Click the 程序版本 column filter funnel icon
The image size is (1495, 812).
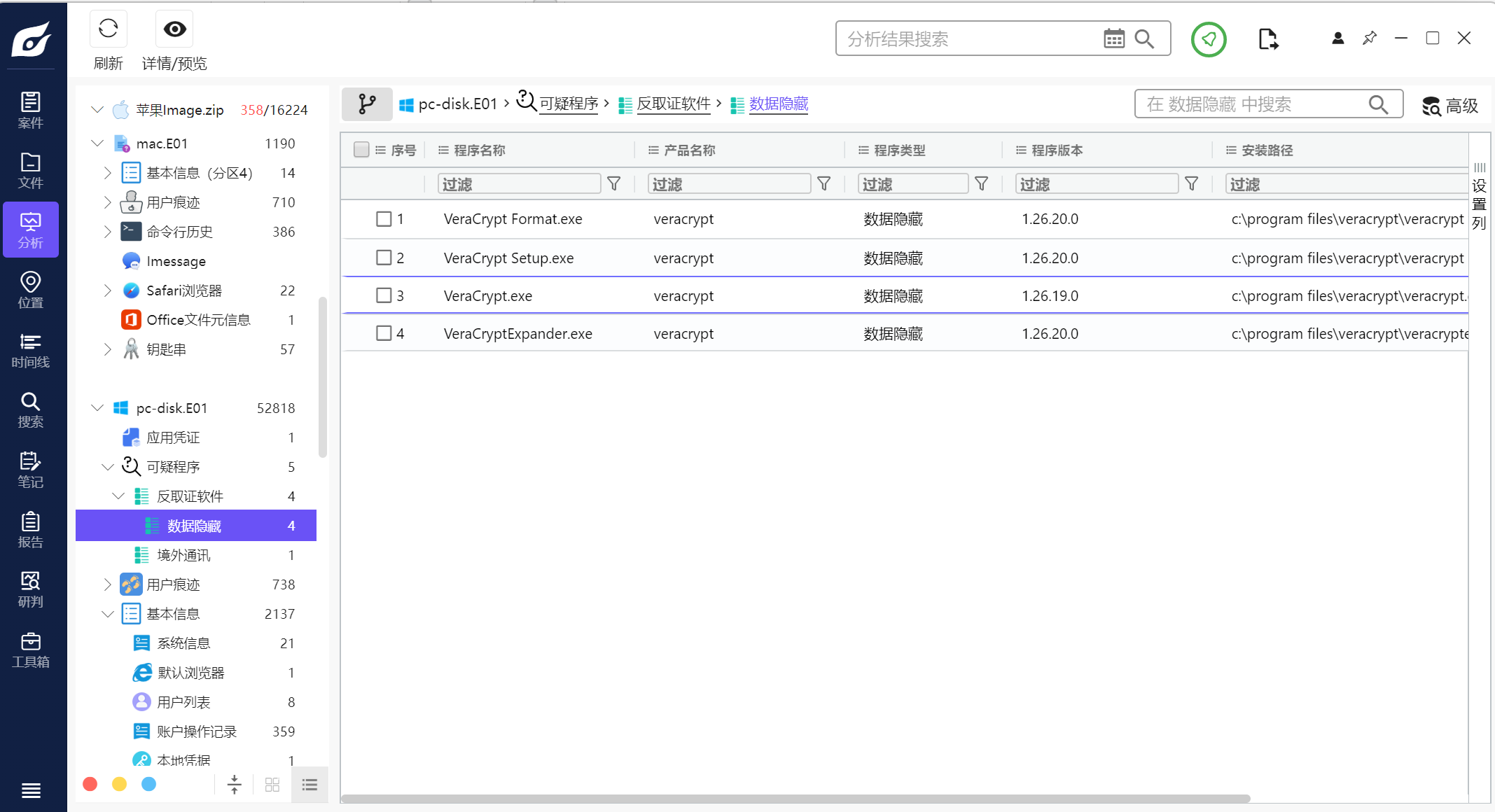tap(1191, 183)
